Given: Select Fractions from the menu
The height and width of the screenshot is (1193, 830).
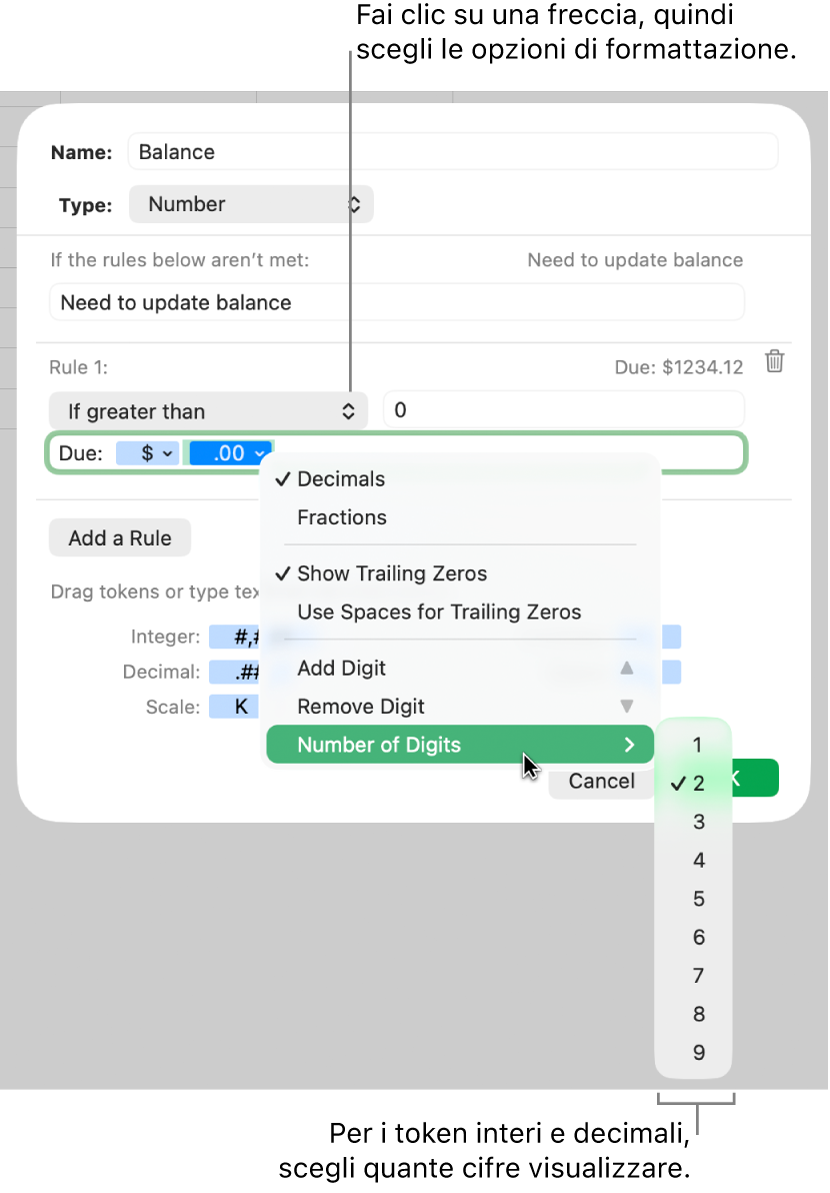Looking at the screenshot, I should pyautogui.click(x=340, y=517).
